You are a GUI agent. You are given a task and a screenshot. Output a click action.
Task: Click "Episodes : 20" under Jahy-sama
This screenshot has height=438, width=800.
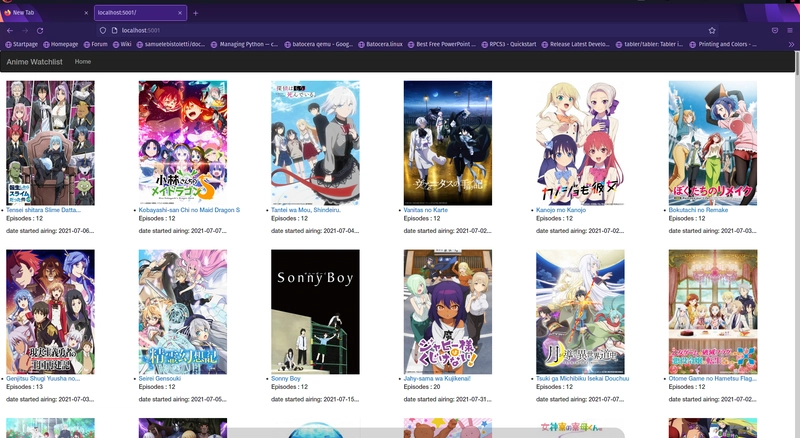(422, 387)
